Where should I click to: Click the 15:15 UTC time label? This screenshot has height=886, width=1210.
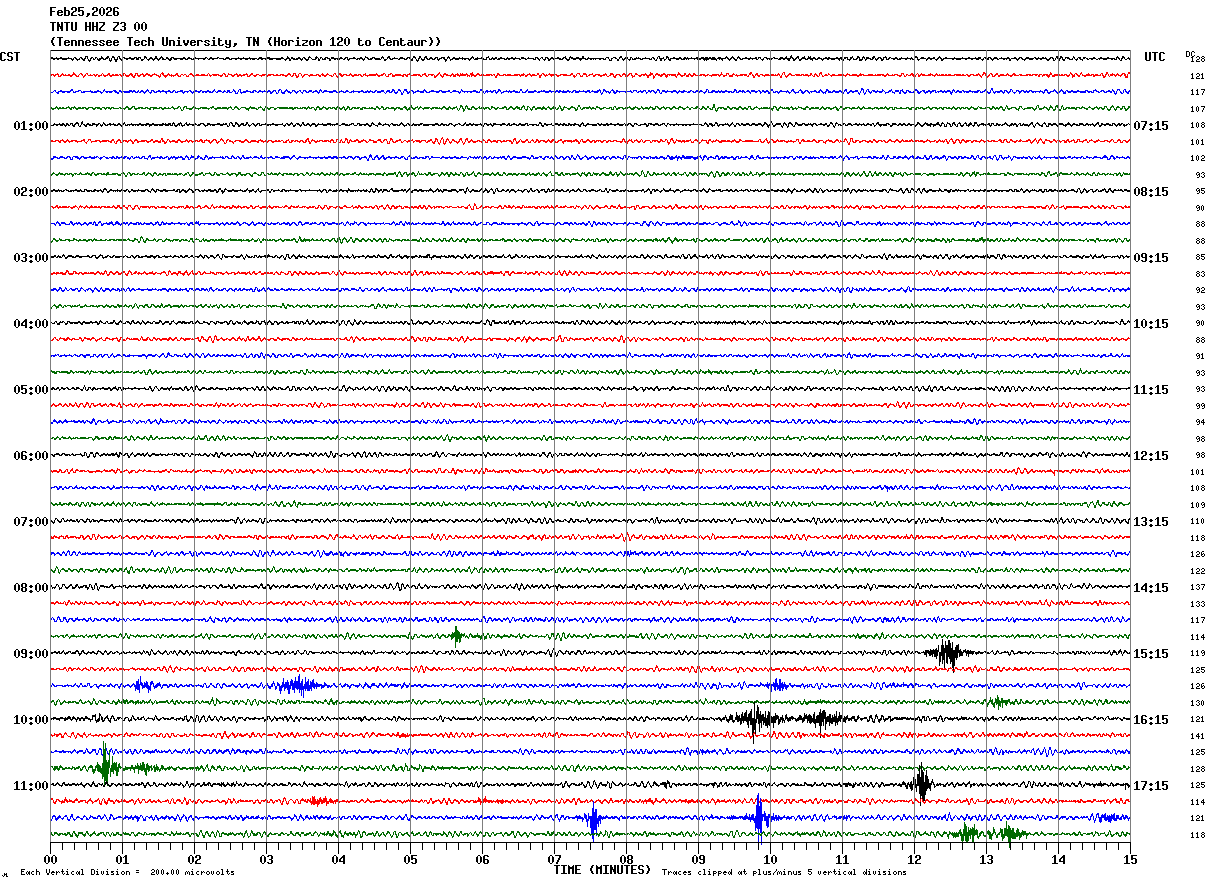point(1150,654)
